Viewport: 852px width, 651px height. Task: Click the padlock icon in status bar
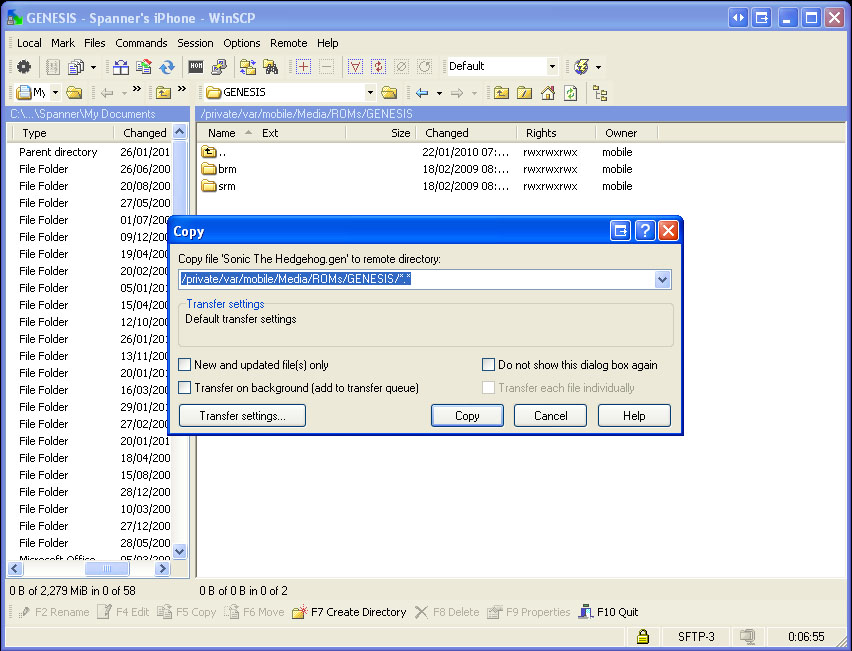point(643,636)
